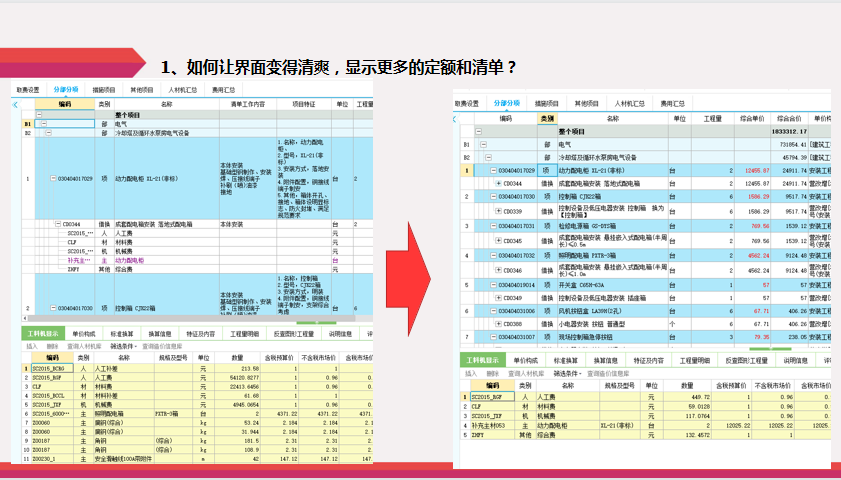Select 其他项目 tab in left screenshot
Image resolution: width=841 pixels, height=480 pixels.
click(142, 90)
